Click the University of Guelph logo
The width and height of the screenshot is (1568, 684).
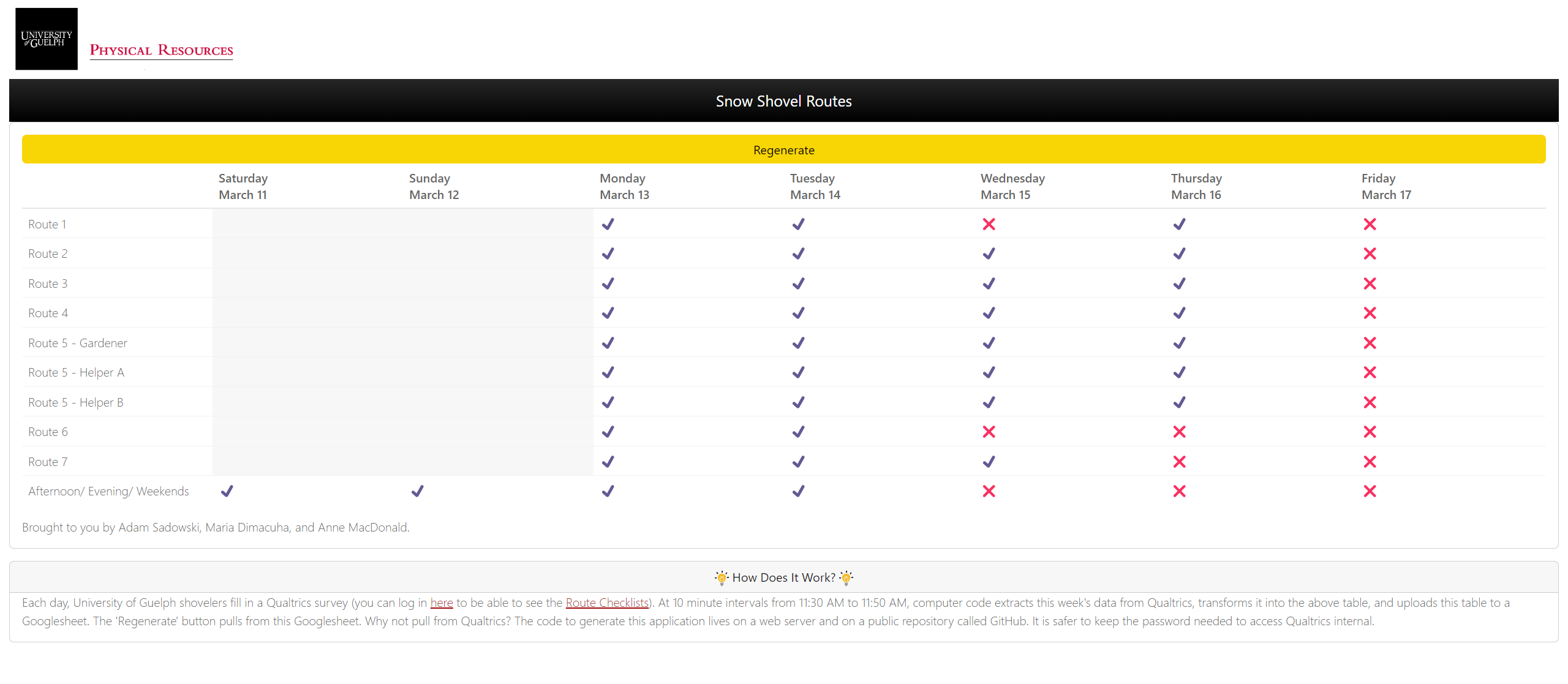(x=47, y=39)
